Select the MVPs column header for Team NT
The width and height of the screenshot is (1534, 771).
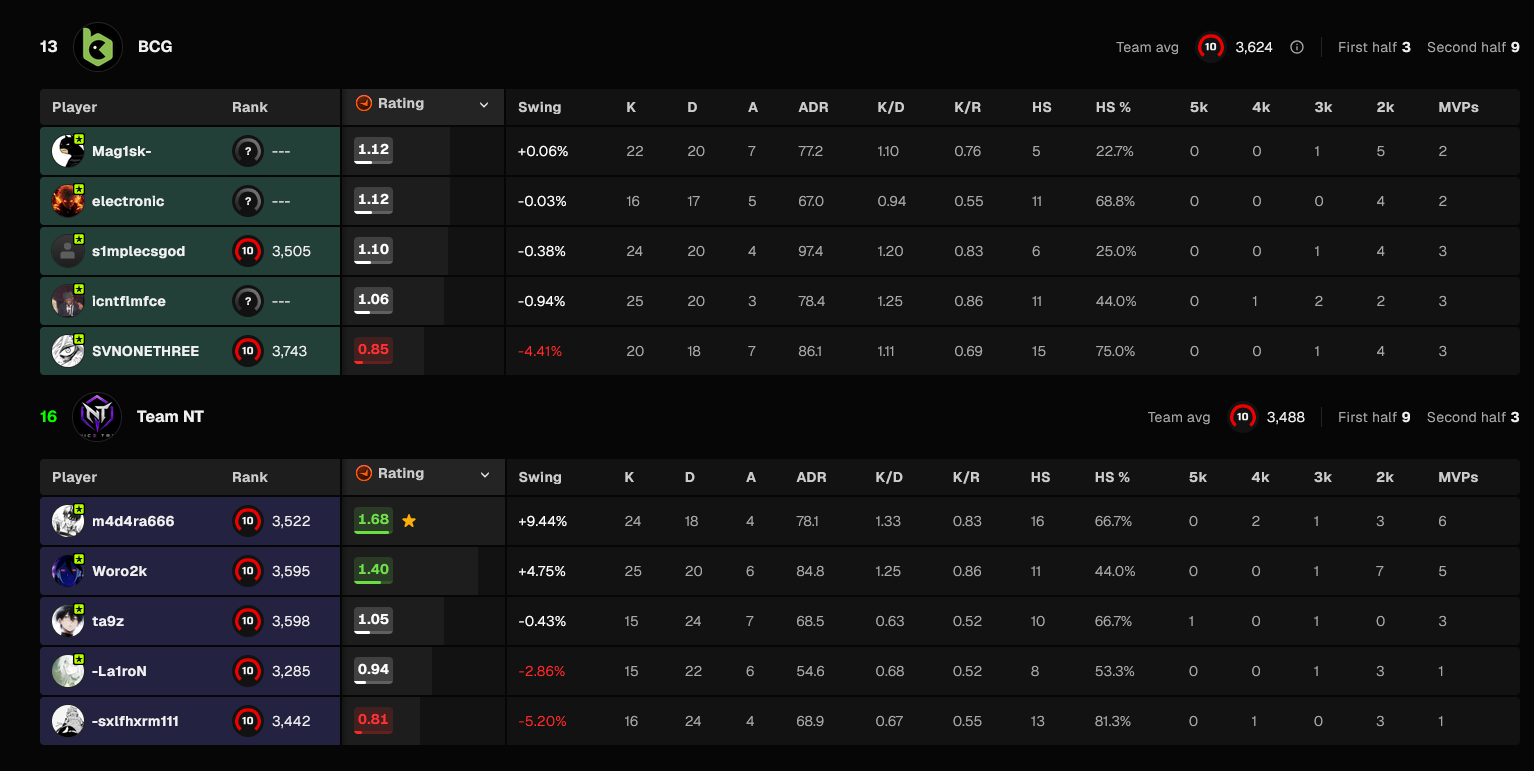tap(1458, 477)
